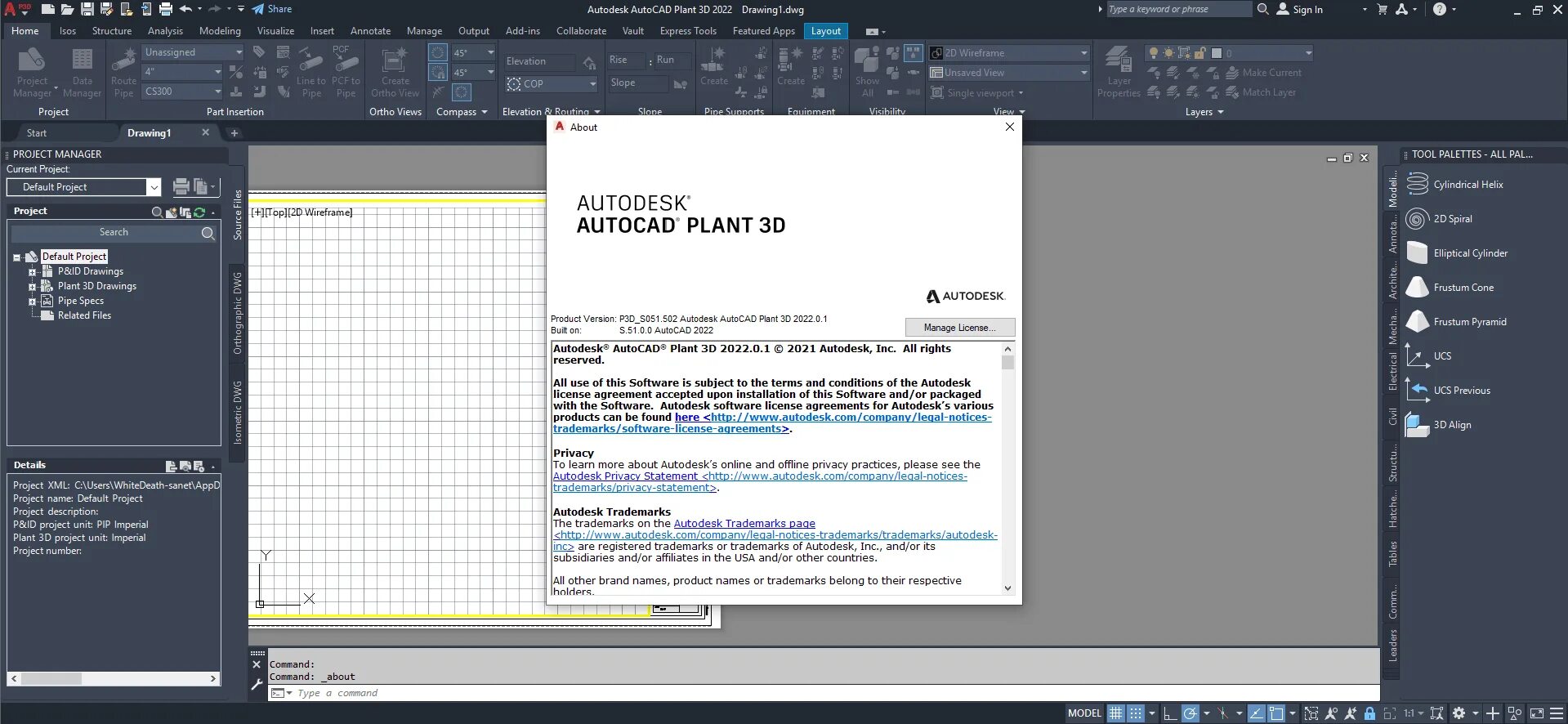Click the Customization hamburger icon in status bar
This screenshot has width=1568, height=724.
(1557, 713)
